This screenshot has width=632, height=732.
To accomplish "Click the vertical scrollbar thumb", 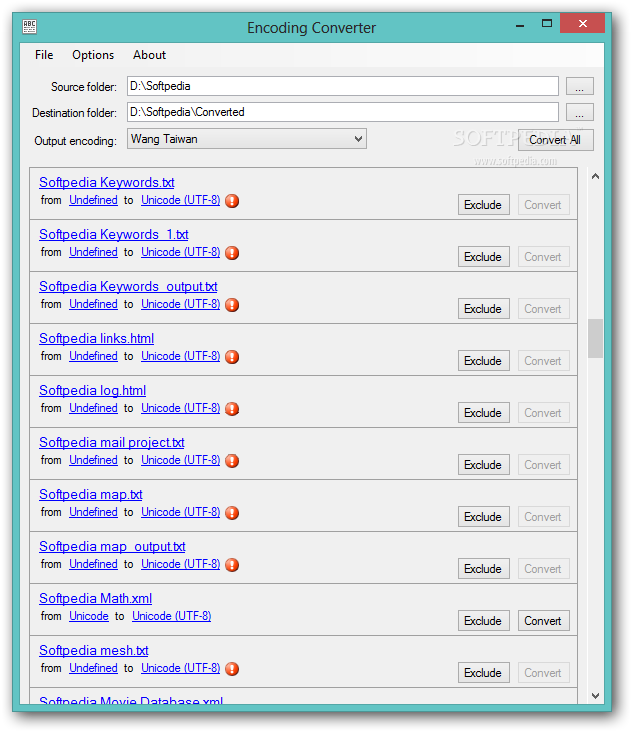I will pos(595,338).
